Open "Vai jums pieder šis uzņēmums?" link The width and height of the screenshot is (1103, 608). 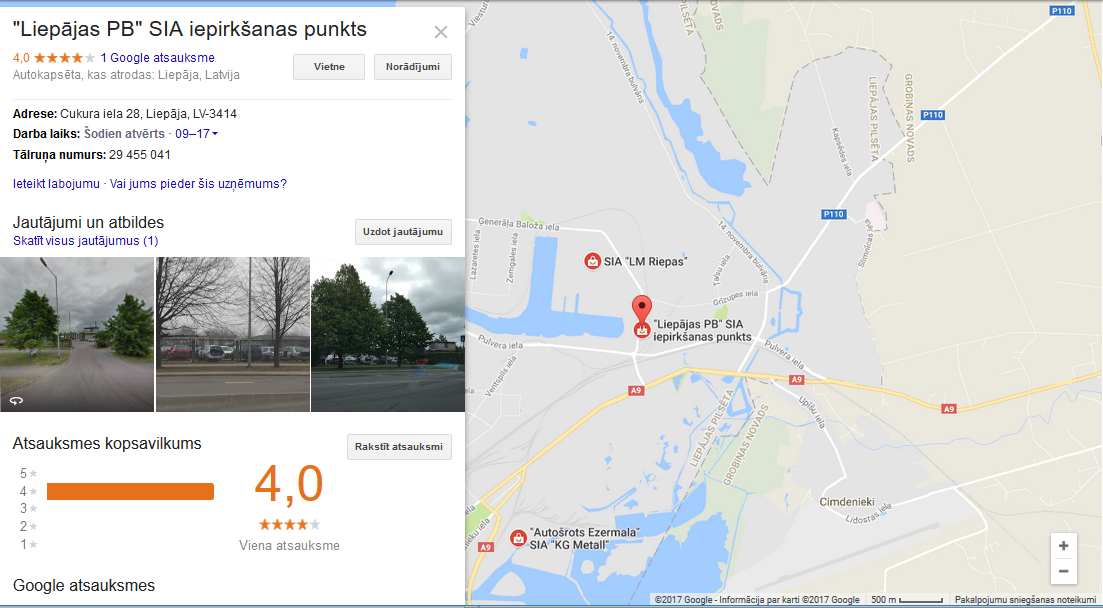197,184
